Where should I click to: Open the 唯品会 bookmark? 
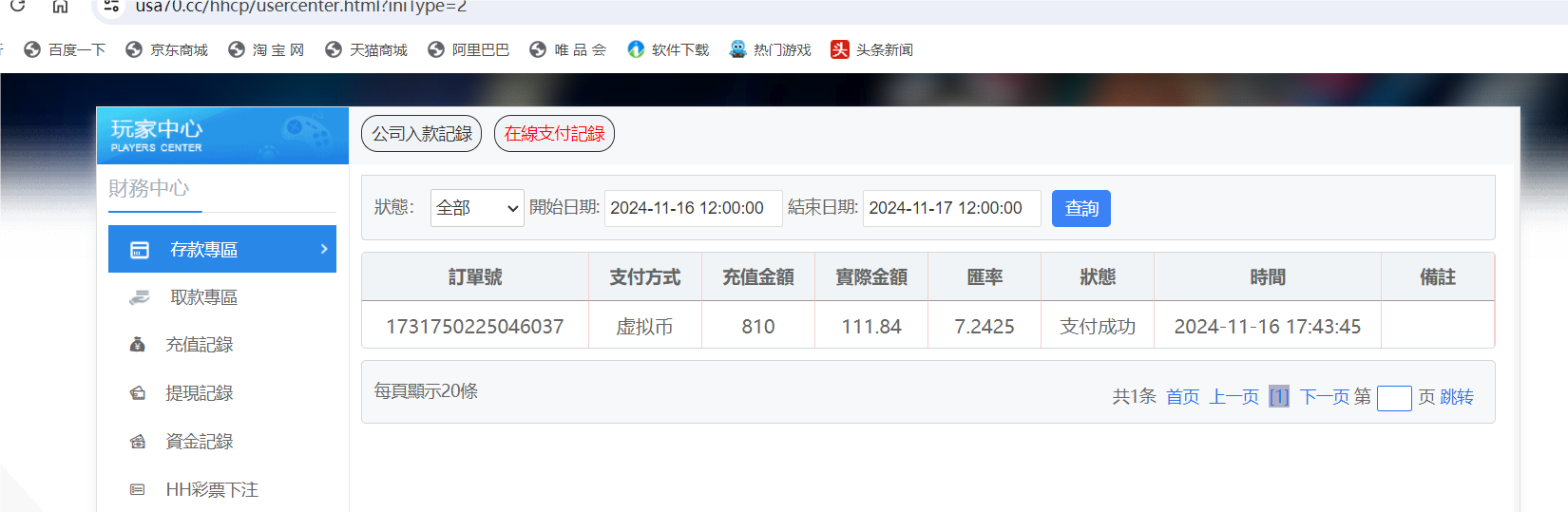click(x=568, y=49)
